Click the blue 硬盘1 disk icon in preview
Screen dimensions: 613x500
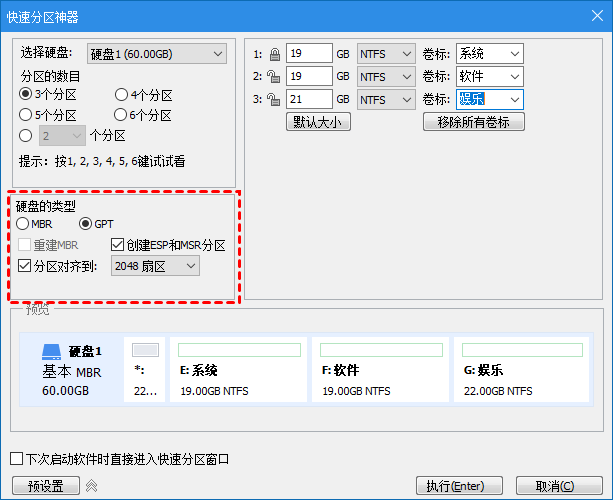(51, 352)
